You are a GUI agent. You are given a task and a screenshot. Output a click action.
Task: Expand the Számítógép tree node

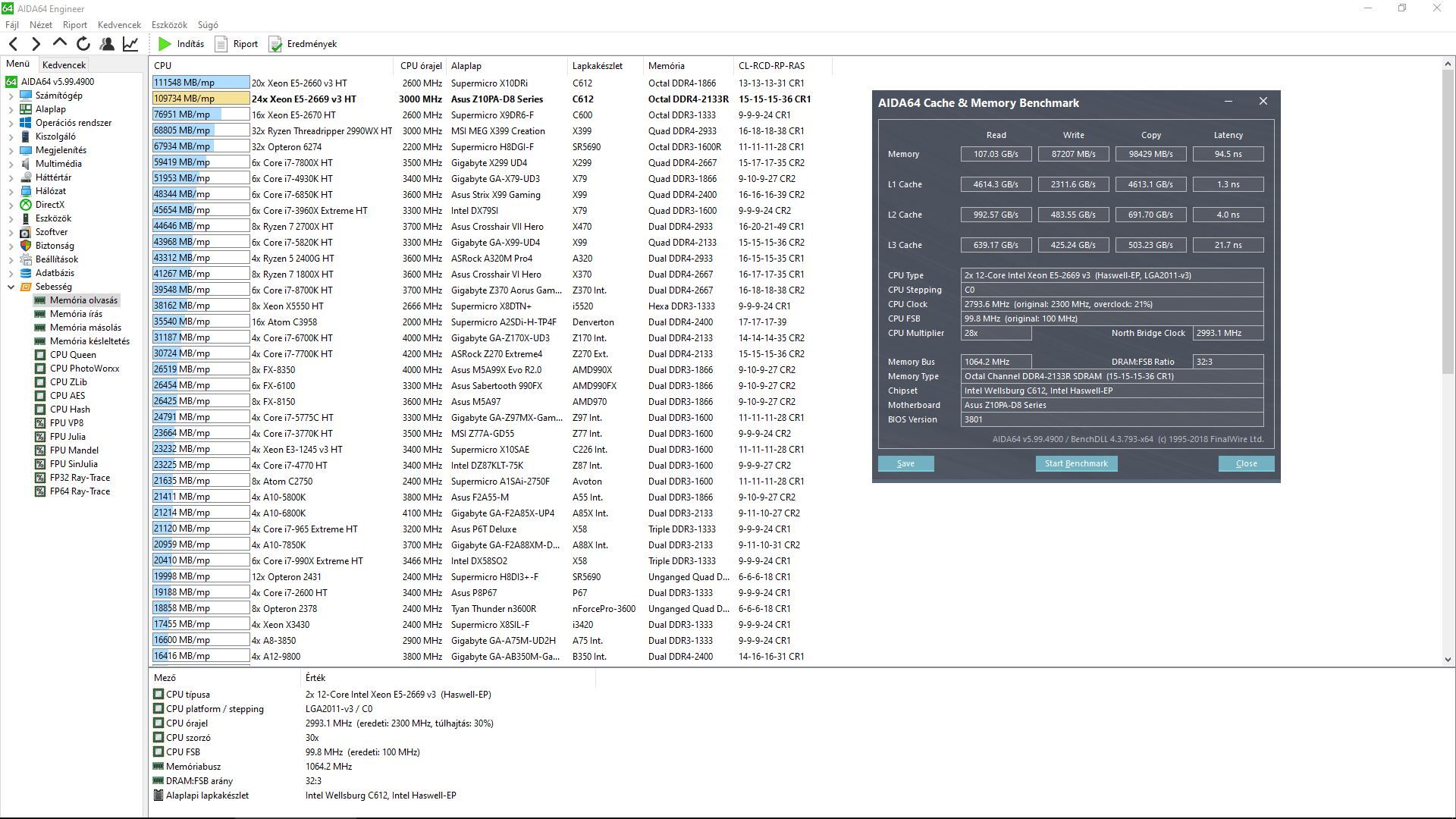(11, 96)
